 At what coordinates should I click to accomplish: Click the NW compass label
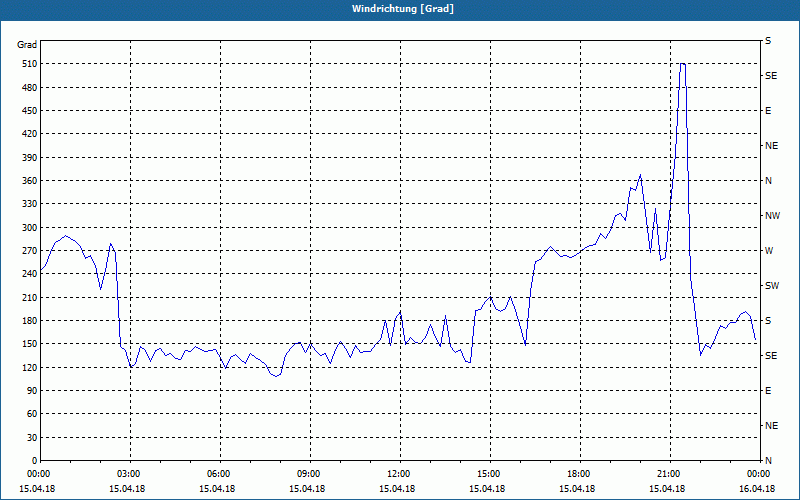772,216
